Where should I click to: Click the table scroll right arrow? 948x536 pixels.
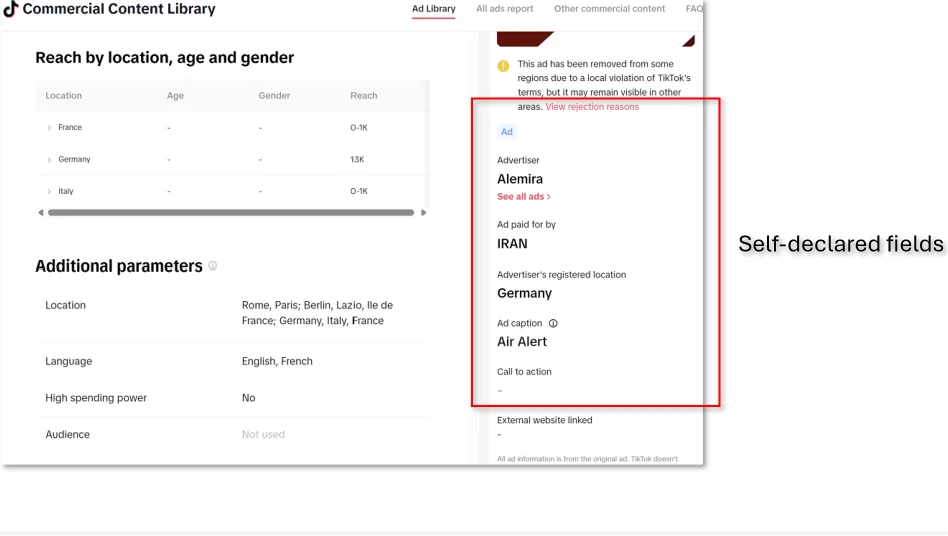423,213
